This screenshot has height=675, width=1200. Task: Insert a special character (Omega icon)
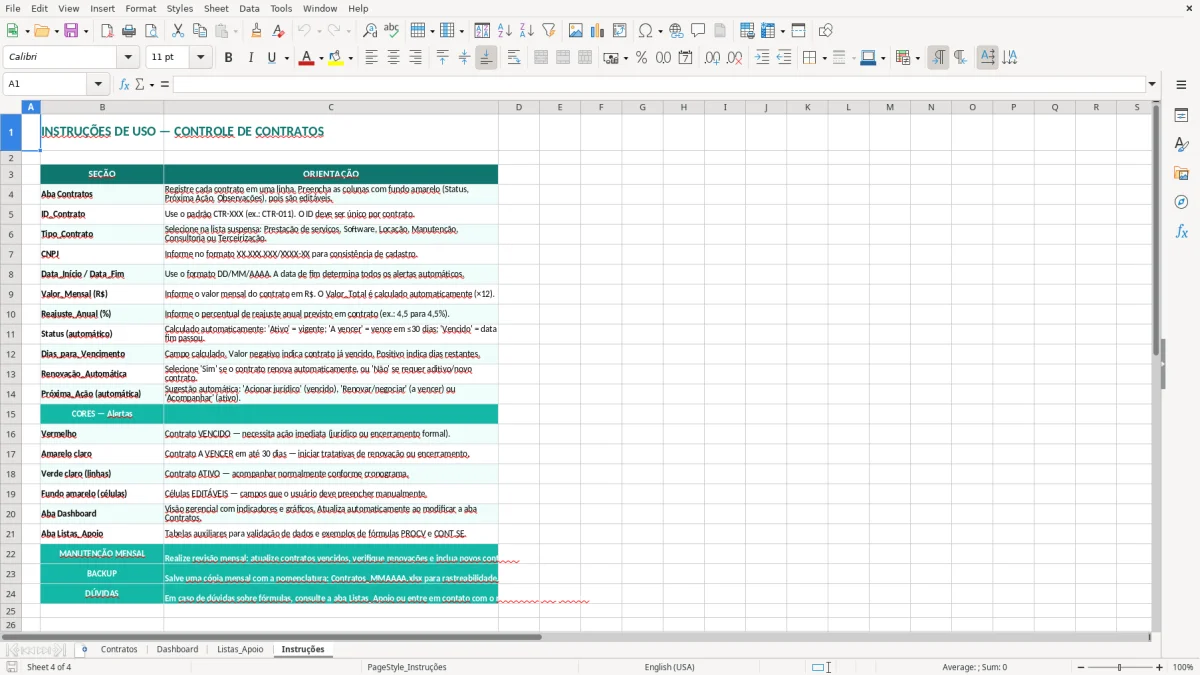tap(646, 31)
